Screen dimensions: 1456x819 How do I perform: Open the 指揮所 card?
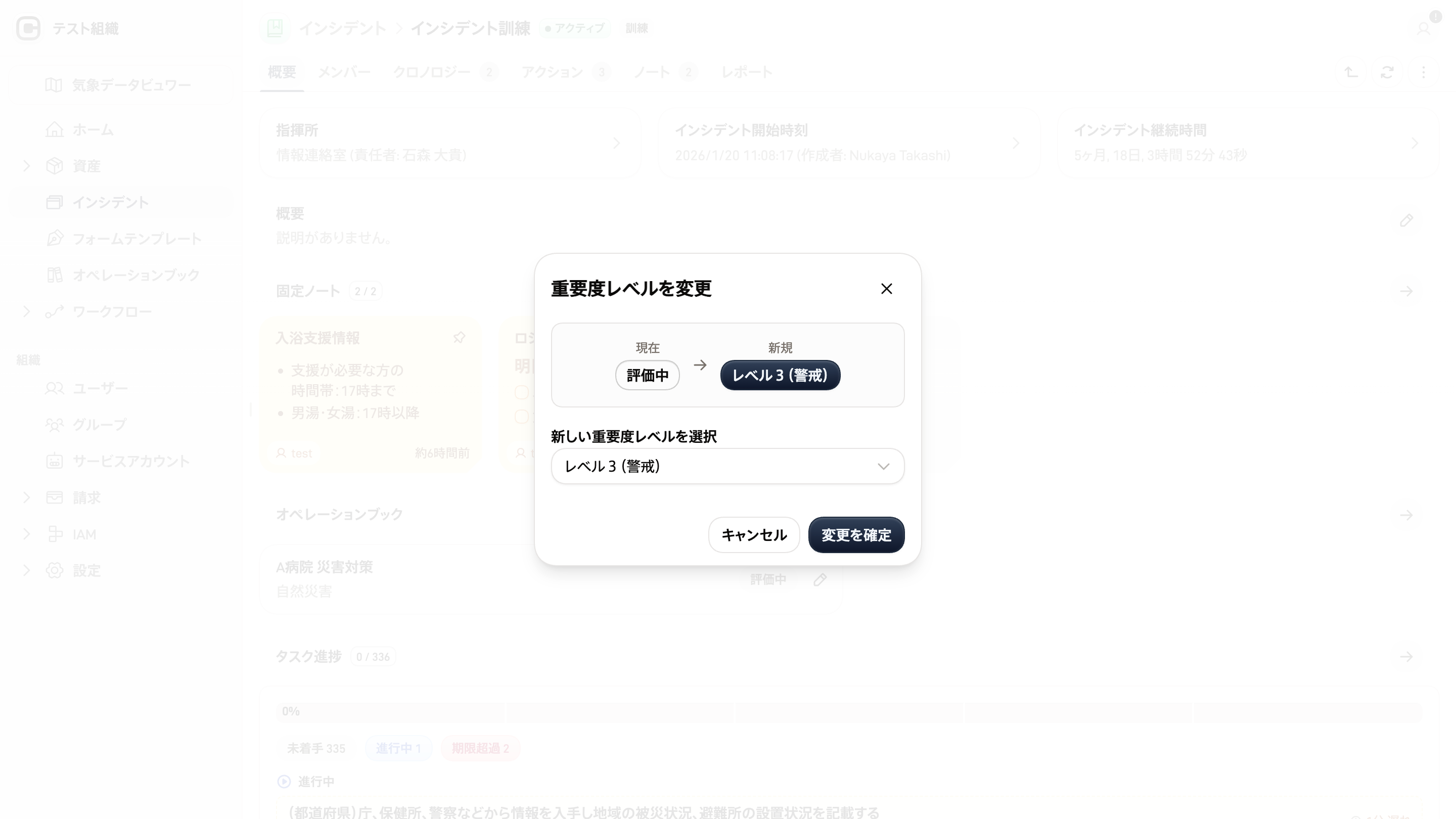[450, 143]
